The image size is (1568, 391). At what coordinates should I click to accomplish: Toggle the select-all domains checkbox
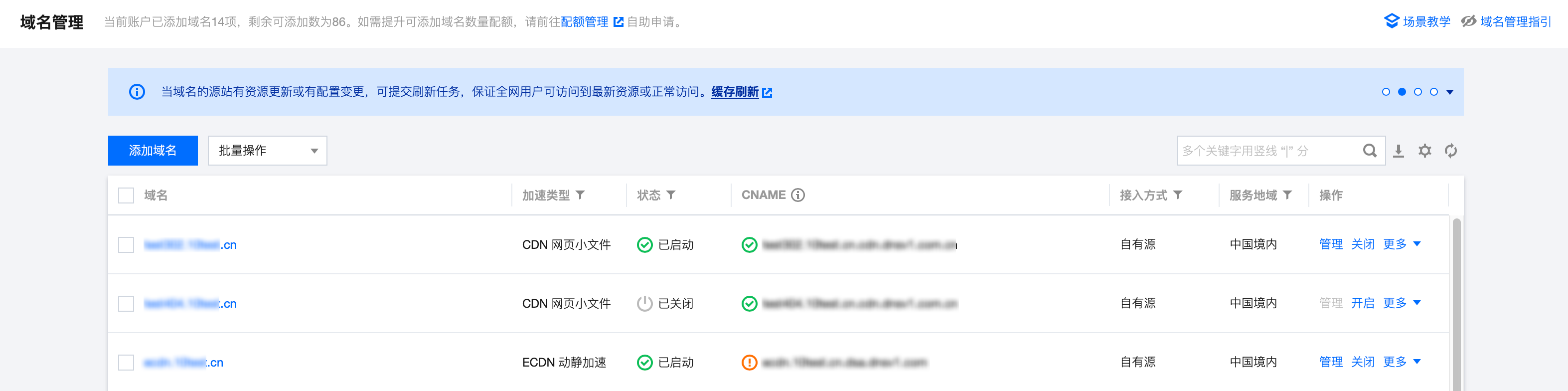coord(126,195)
